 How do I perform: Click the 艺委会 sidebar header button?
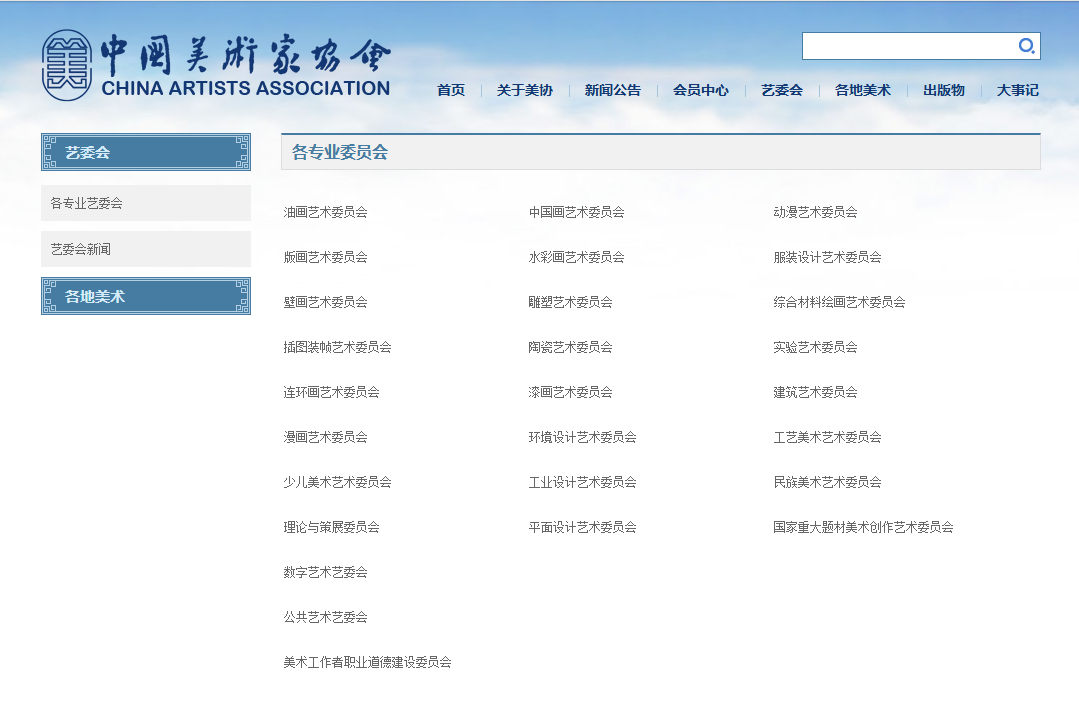146,152
